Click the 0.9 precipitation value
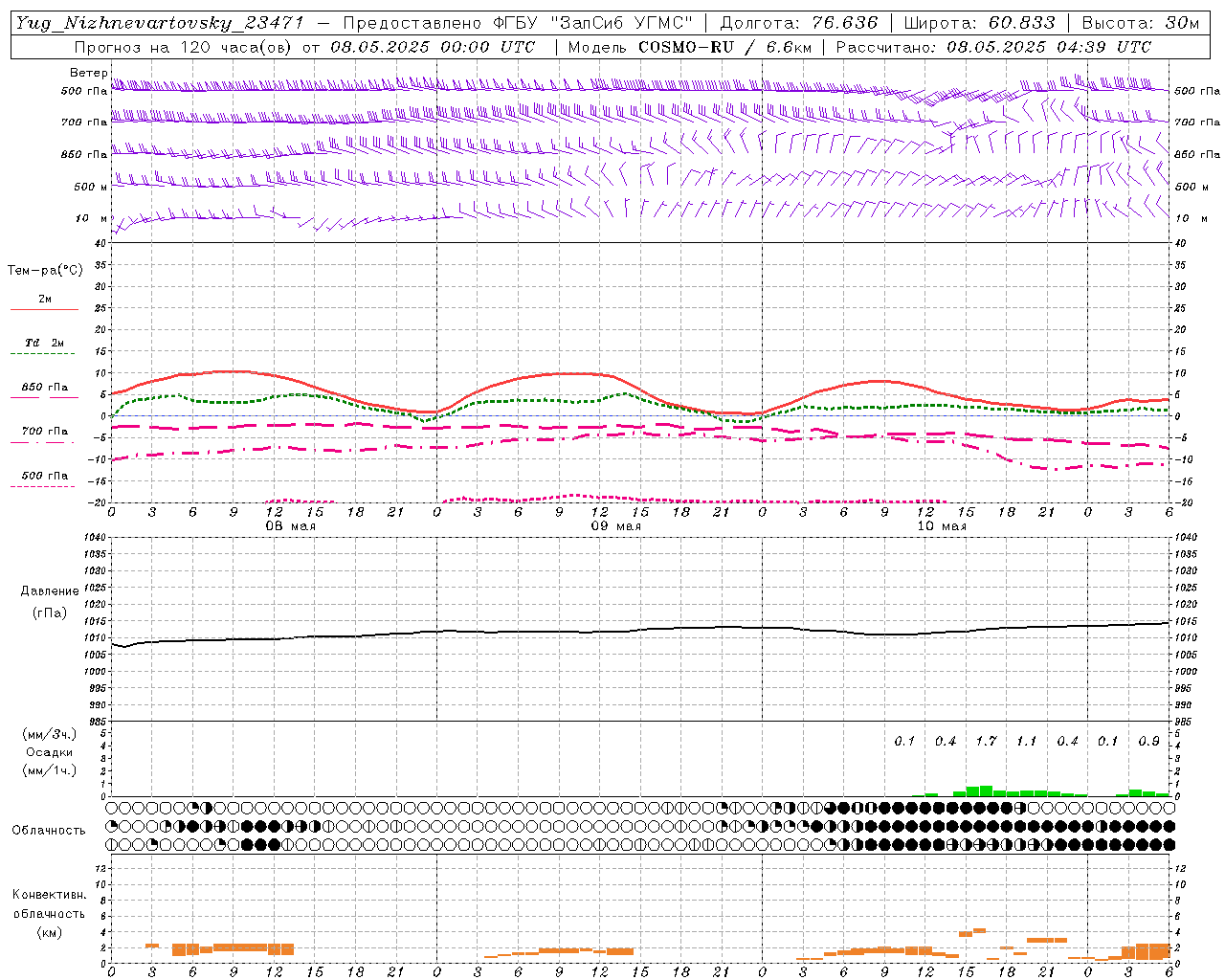The width and height of the screenshot is (1225, 980). pos(1148,741)
